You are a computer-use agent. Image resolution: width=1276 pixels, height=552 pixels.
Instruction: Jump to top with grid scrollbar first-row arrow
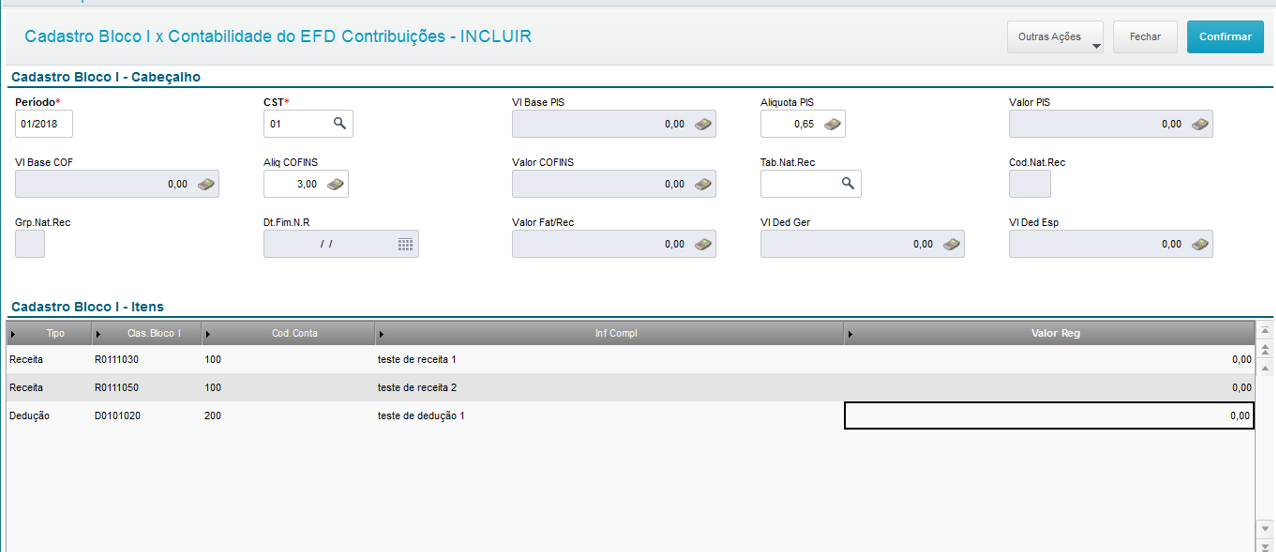(1265, 330)
